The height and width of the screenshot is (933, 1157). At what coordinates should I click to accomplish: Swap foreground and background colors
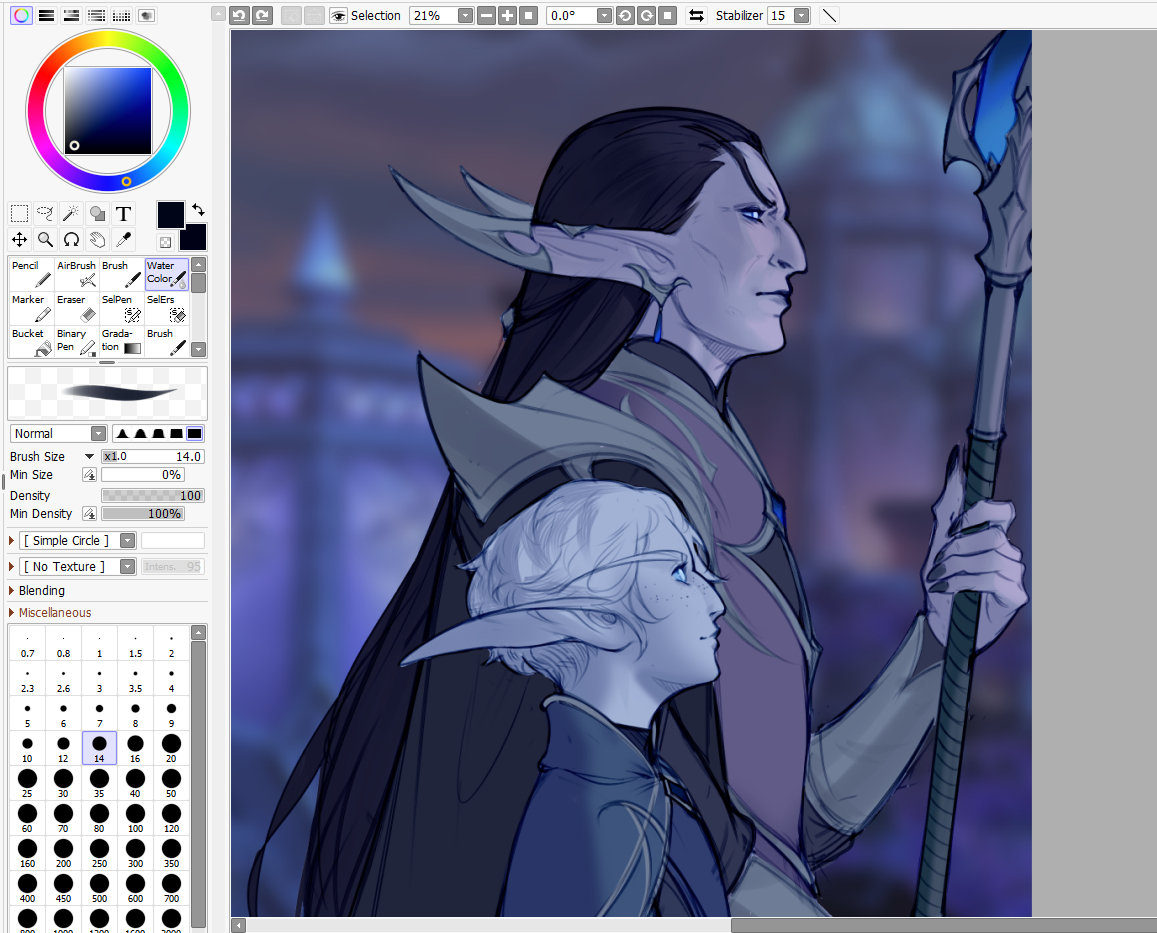point(198,209)
